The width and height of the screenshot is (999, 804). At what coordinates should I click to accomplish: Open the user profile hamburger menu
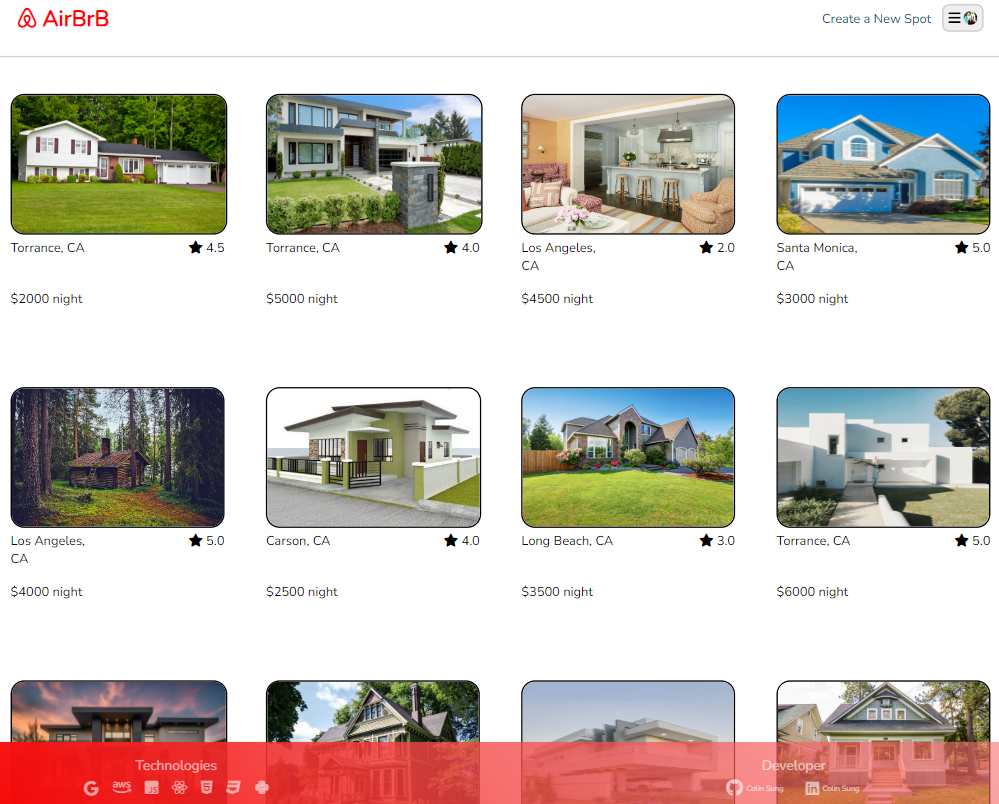tap(962, 18)
